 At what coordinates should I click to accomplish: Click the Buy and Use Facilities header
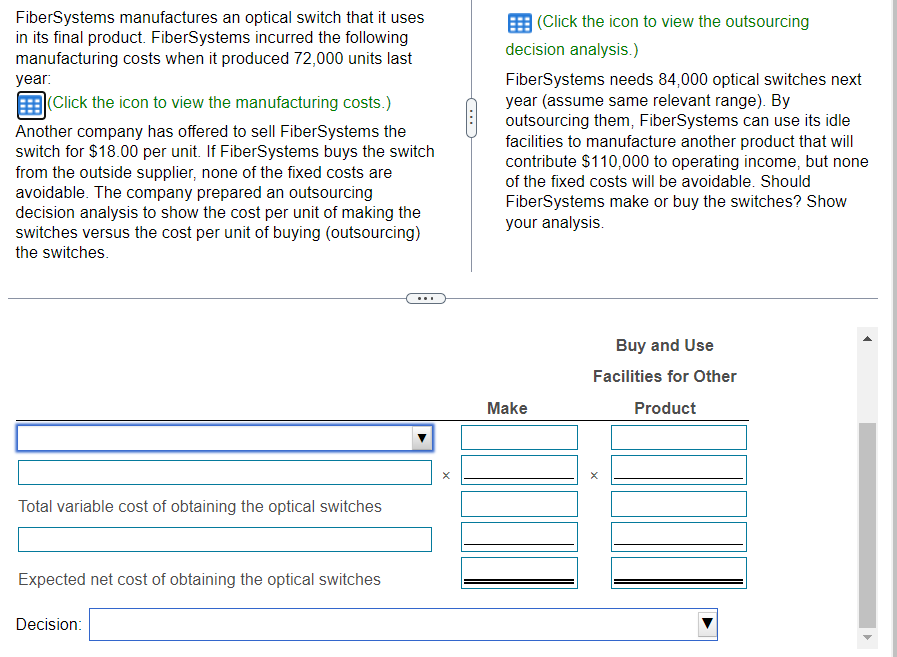pos(665,376)
